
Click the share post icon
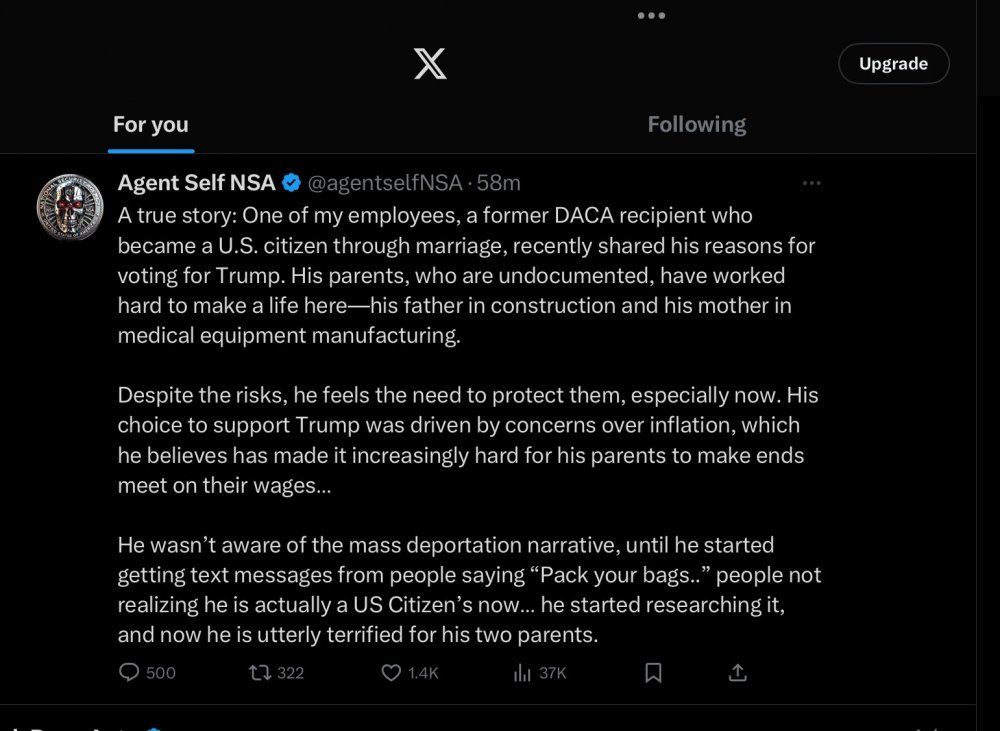coord(738,673)
